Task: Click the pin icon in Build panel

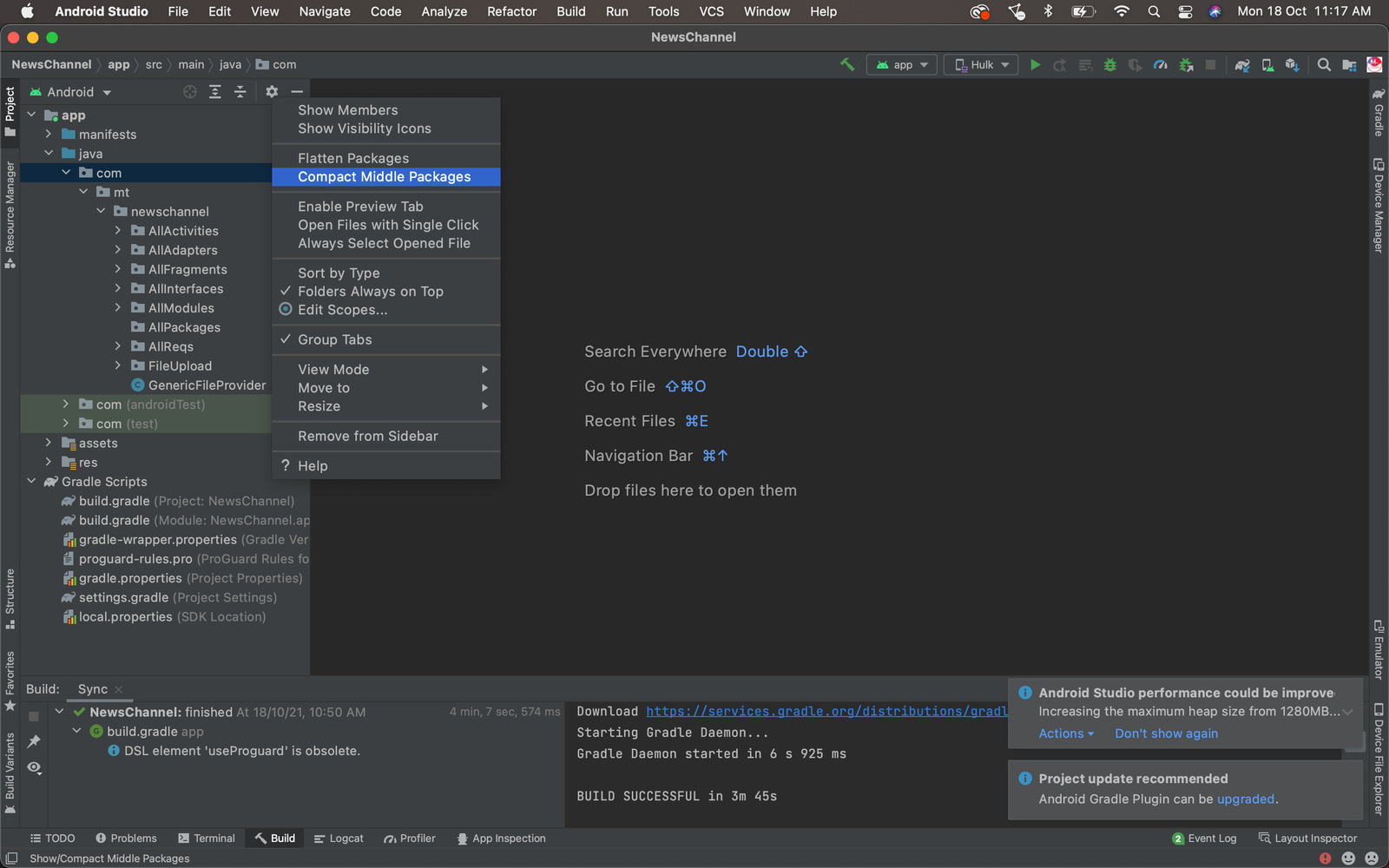Action: (x=34, y=741)
